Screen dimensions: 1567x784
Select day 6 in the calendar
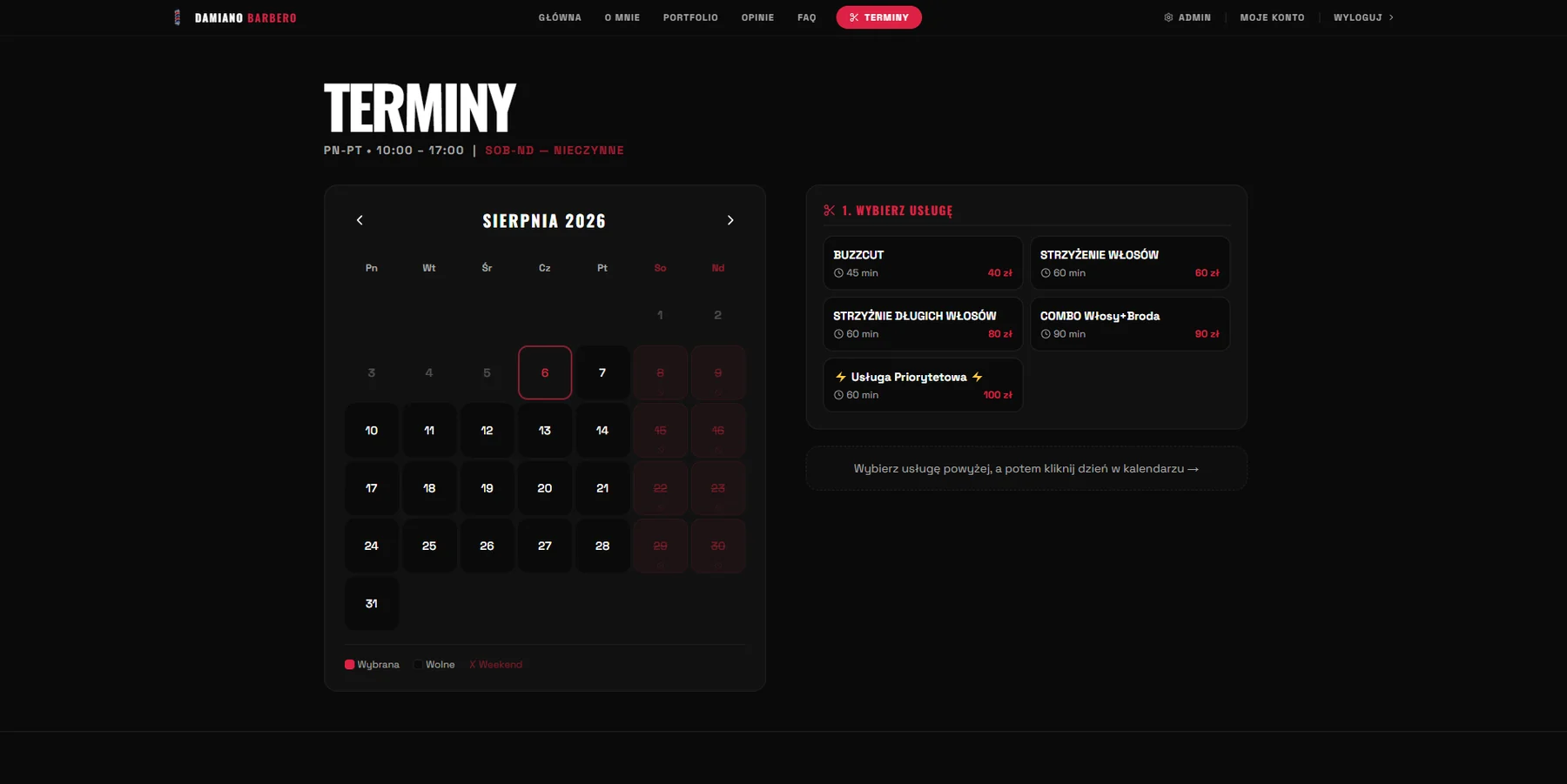pos(545,372)
